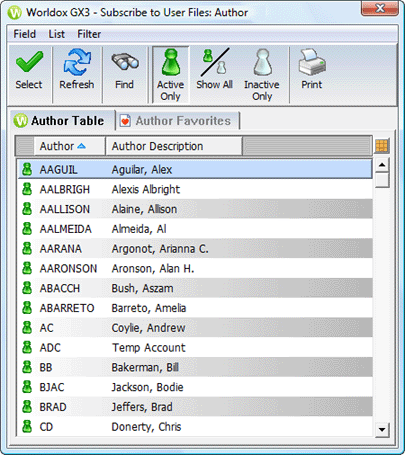Image resolution: width=405 pixels, height=455 pixels.
Task: Refresh the author list
Action: (x=77, y=70)
